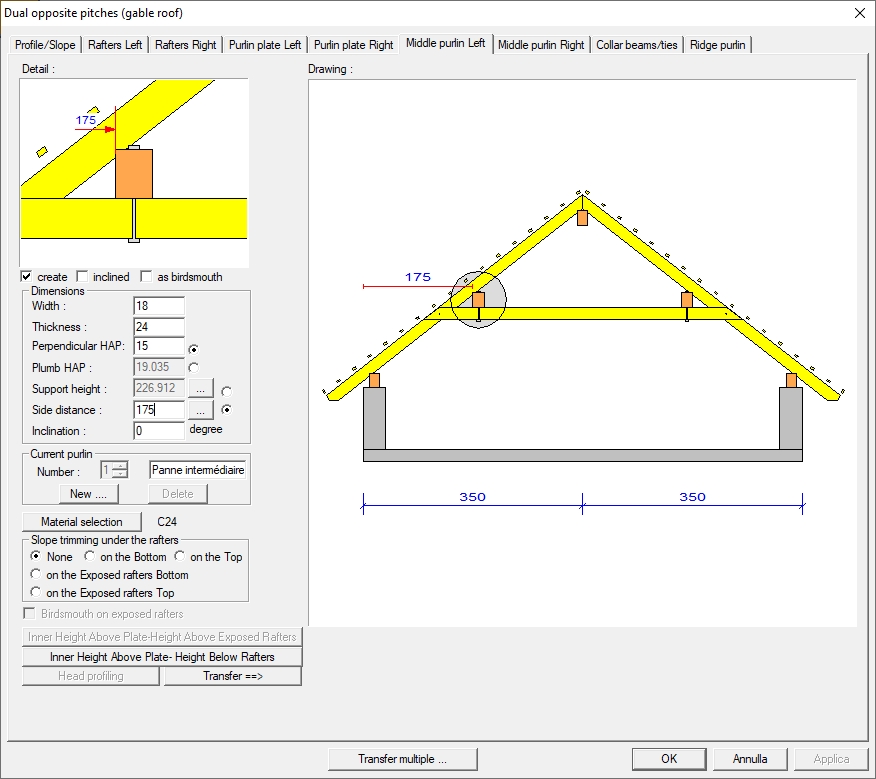Click into the Width input field

tap(158, 306)
